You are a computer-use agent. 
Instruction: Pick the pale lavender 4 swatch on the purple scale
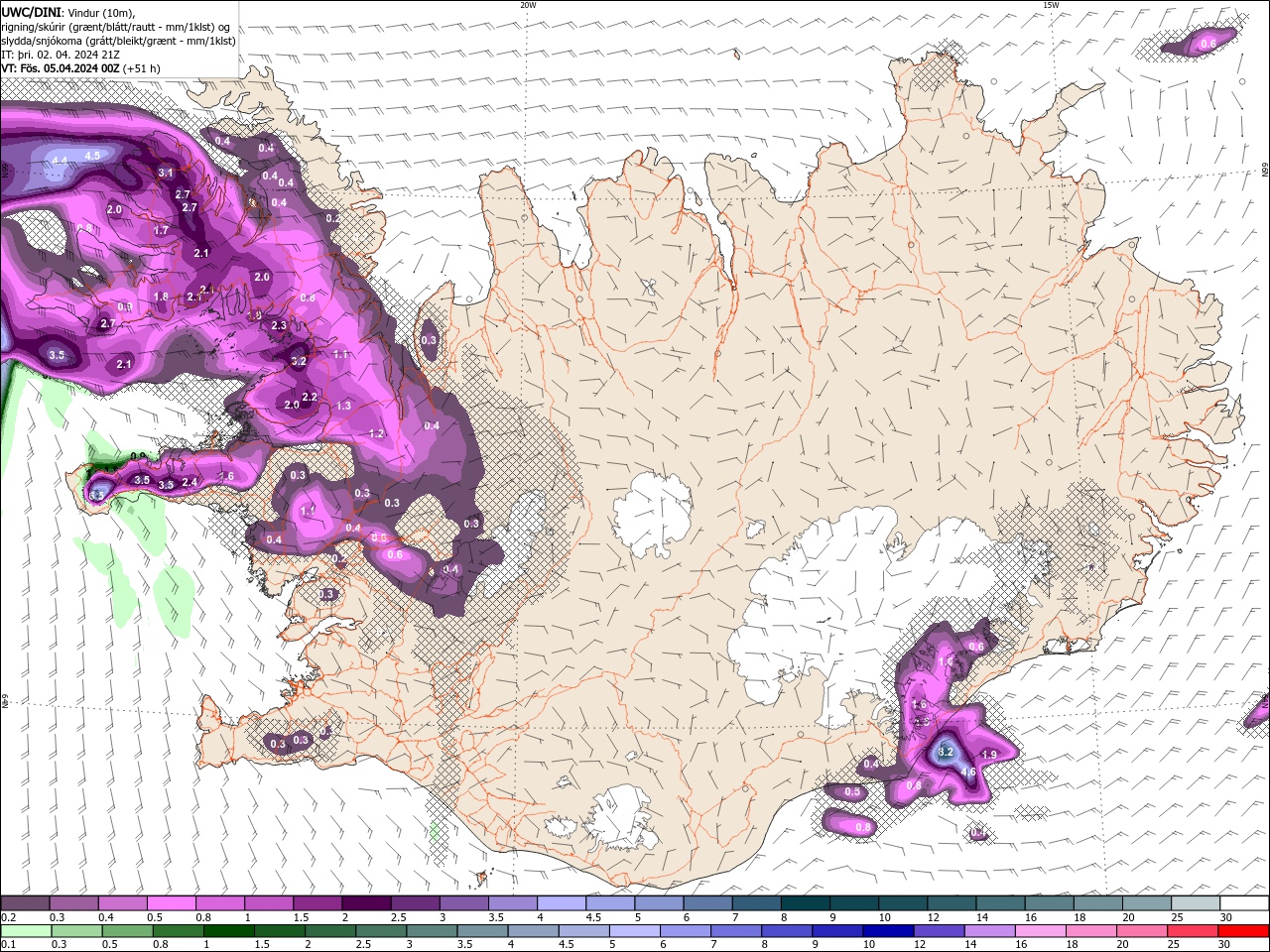point(562,903)
